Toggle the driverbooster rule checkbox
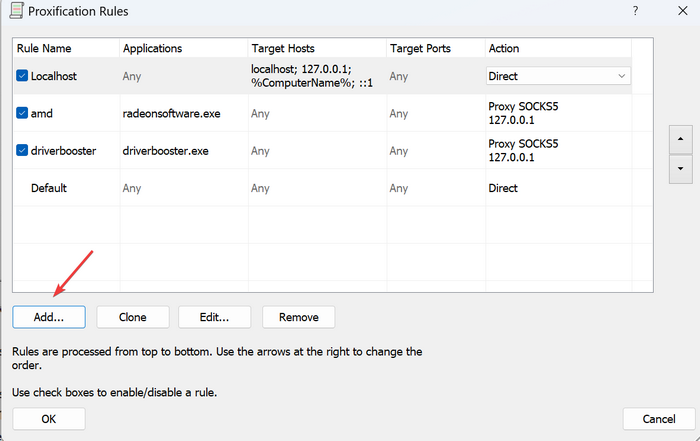Screen dimensions: 700x441 tap(22, 150)
